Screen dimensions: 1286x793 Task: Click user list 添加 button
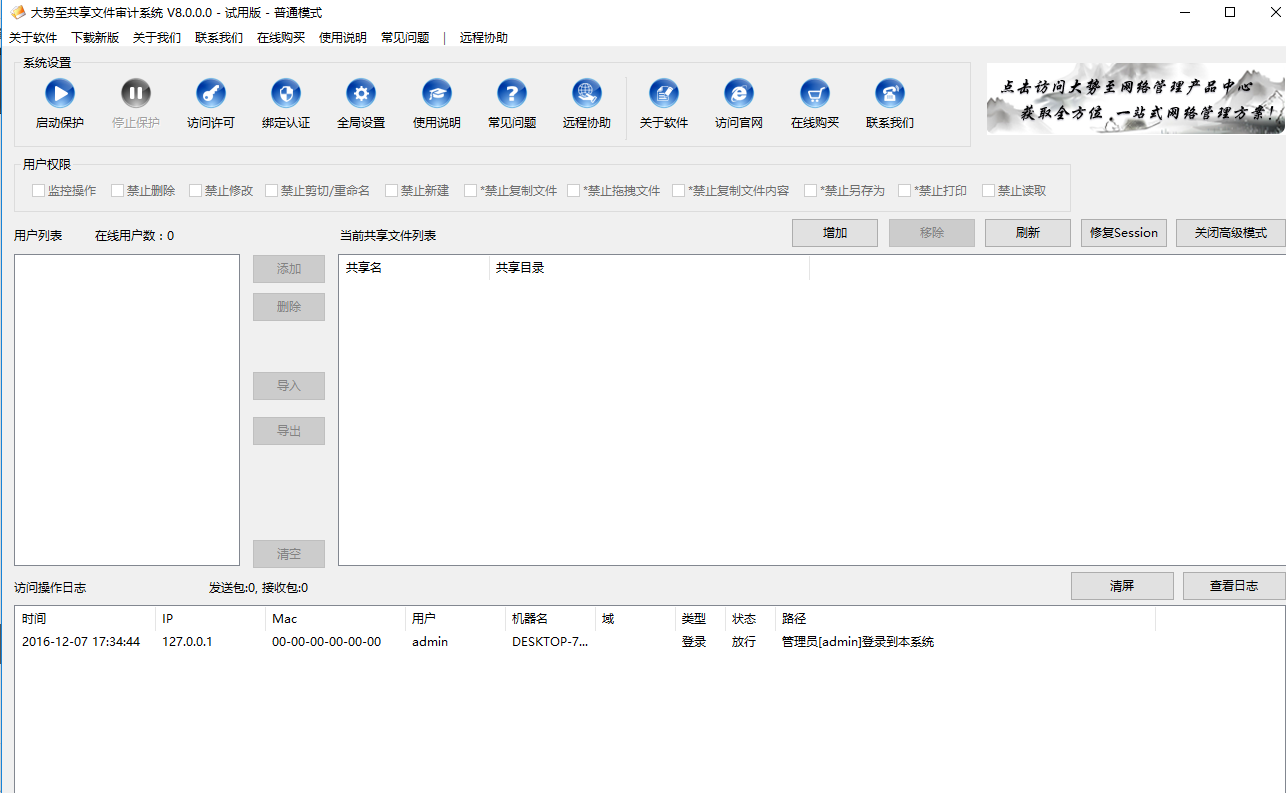[289, 269]
